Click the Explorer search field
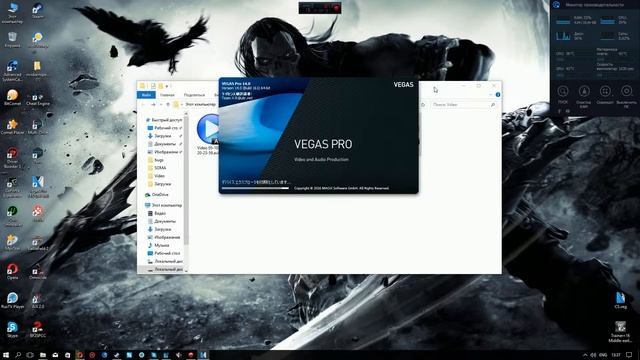The width and height of the screenshot is (640, 360). 464,105
